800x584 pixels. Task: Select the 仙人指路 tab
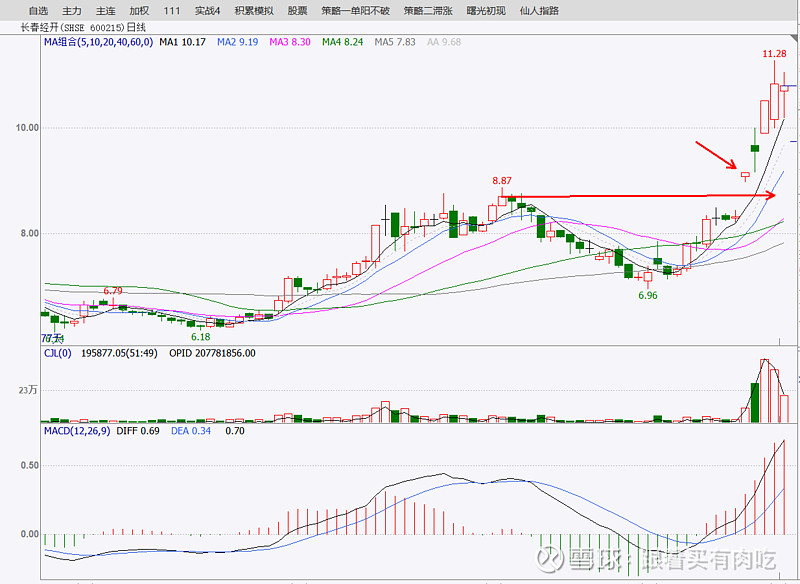coord(539,11)
